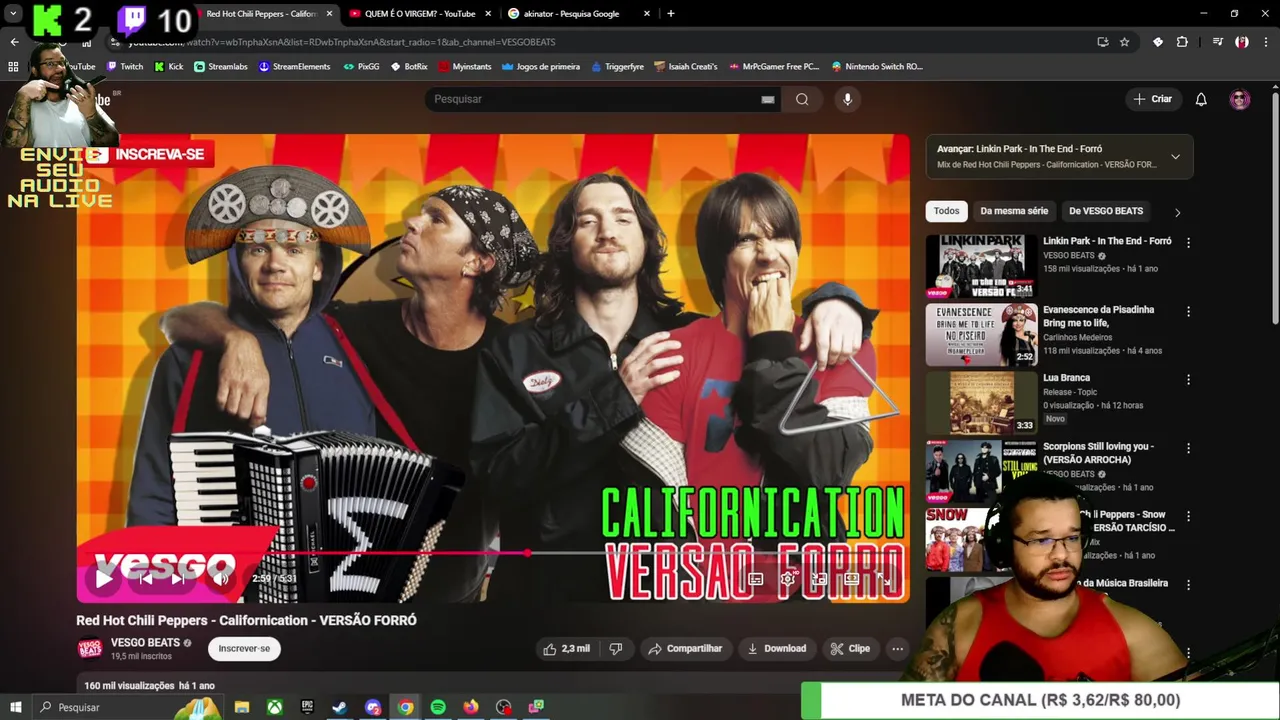Open the Criar create menu
This screenshot has height=720, width=1280.
(x=1152, y=99)
